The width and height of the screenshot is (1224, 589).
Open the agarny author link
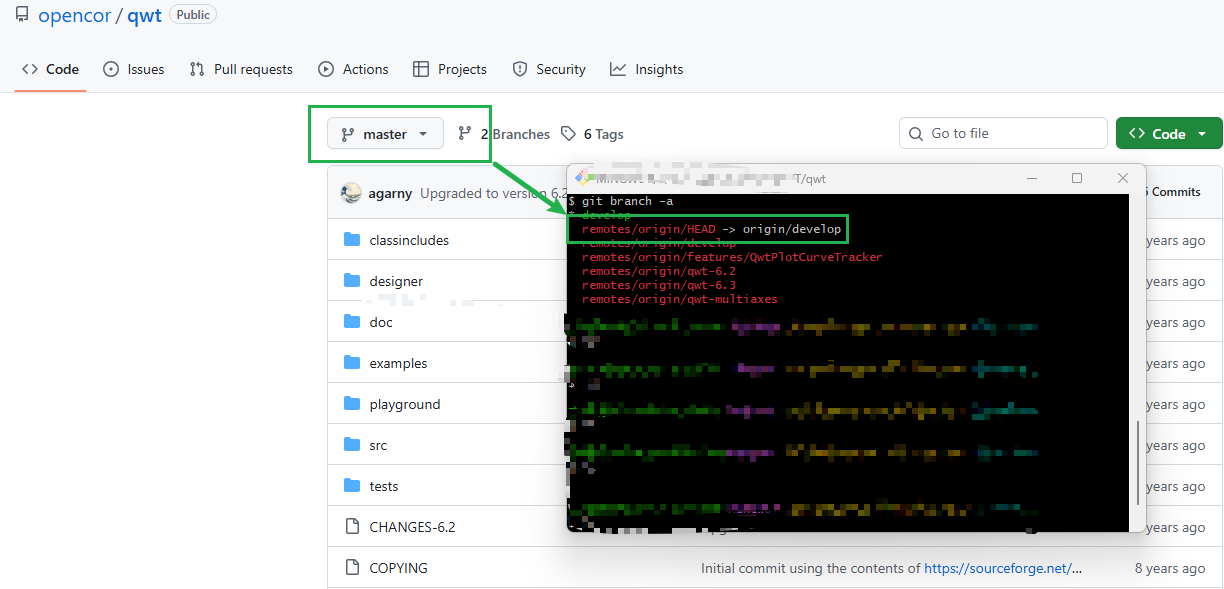point(390,193)
